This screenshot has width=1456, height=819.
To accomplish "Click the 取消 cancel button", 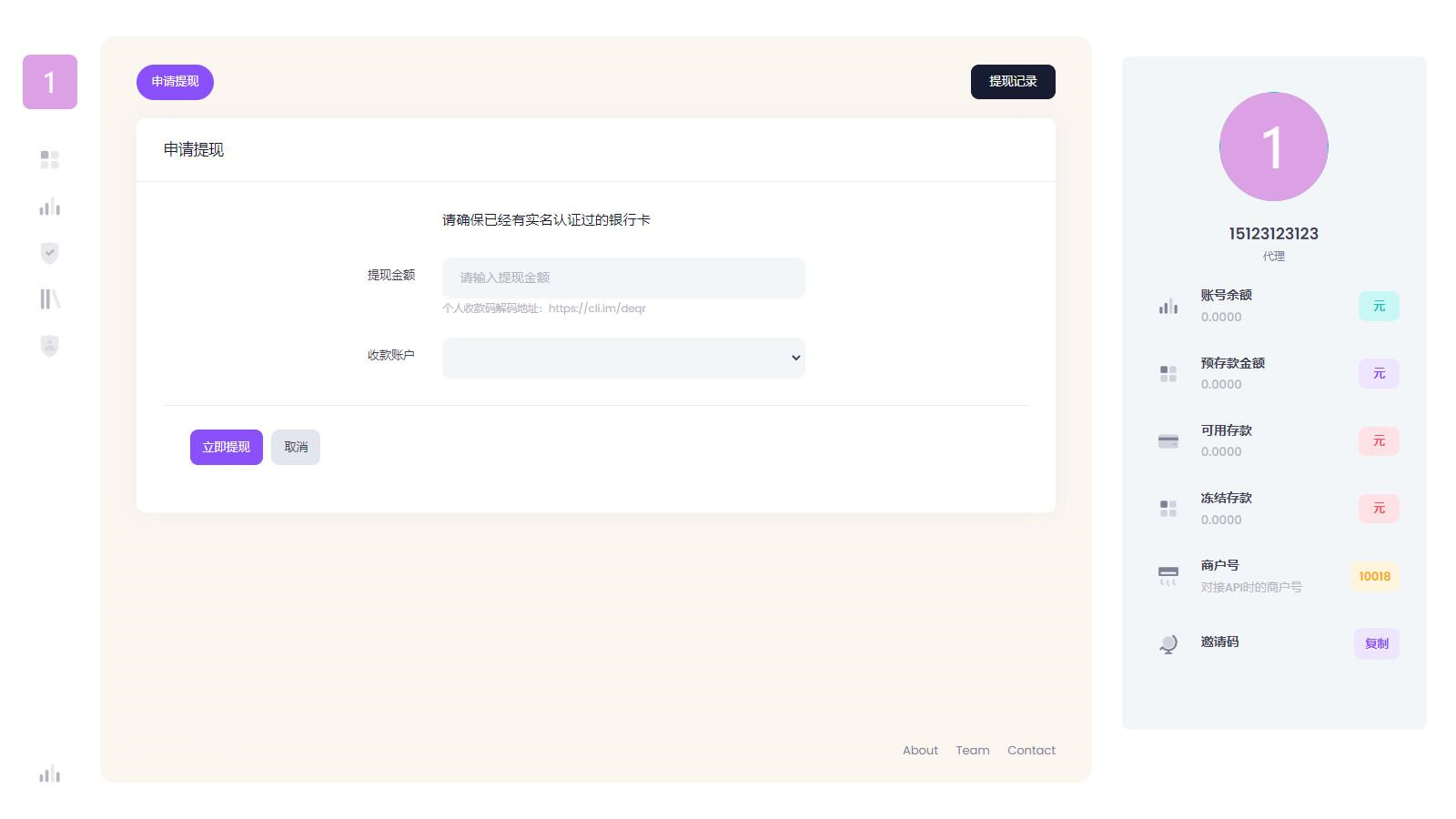I will (296, 447).
